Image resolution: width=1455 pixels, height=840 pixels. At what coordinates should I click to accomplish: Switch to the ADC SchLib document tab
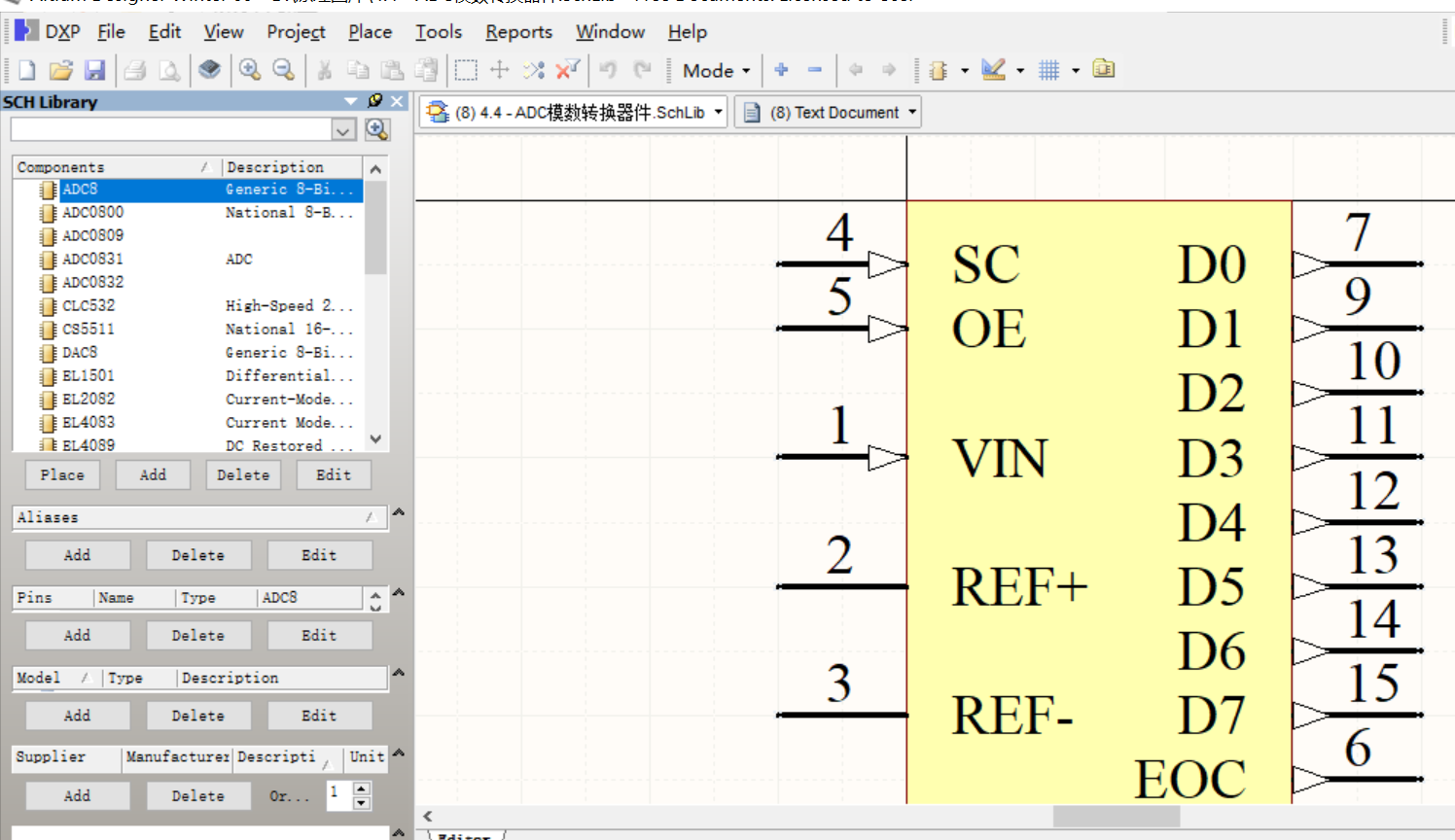coord(574,113)
